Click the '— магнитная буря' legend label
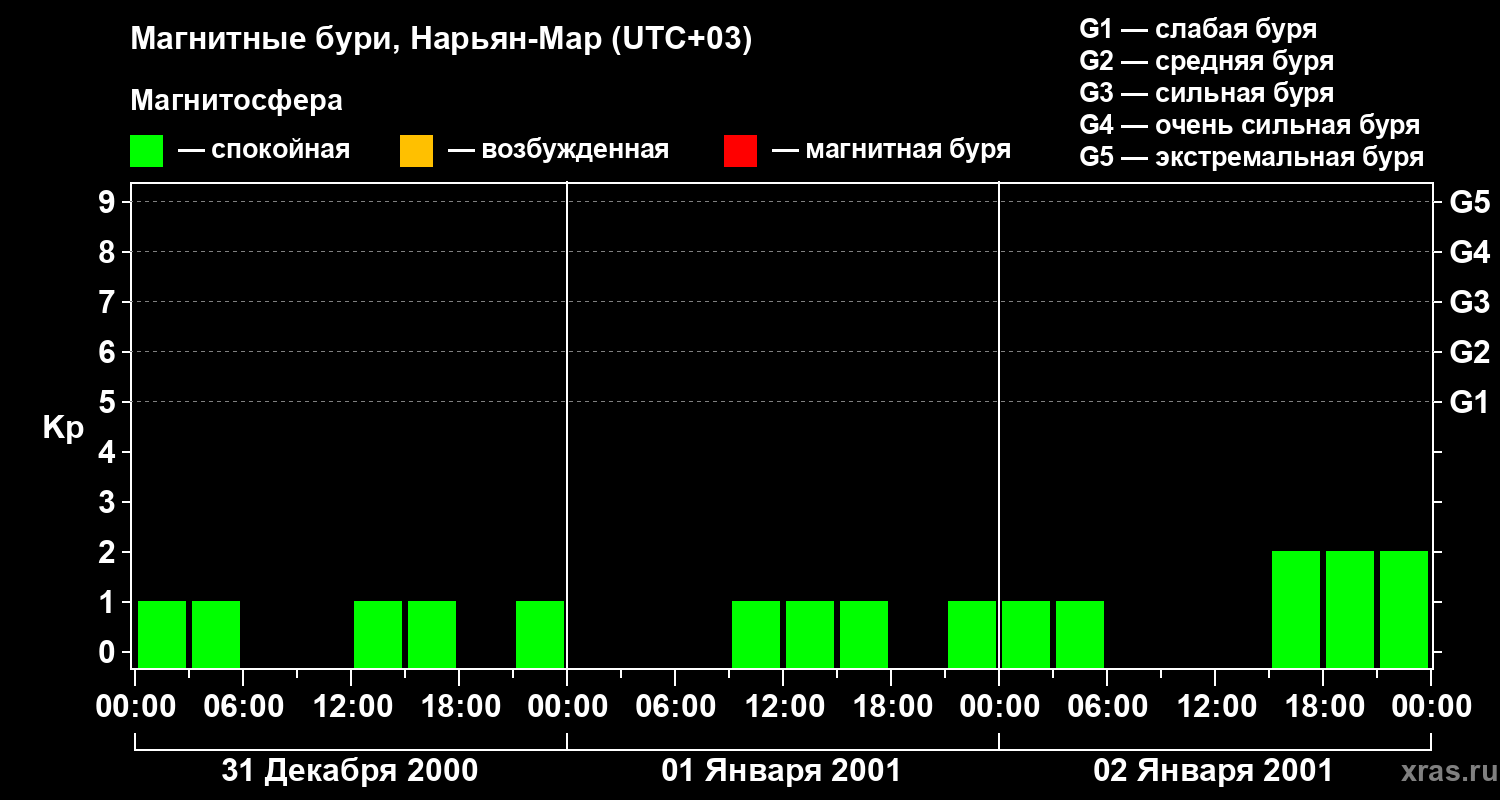1500x800 pixels. pos(891,150)
